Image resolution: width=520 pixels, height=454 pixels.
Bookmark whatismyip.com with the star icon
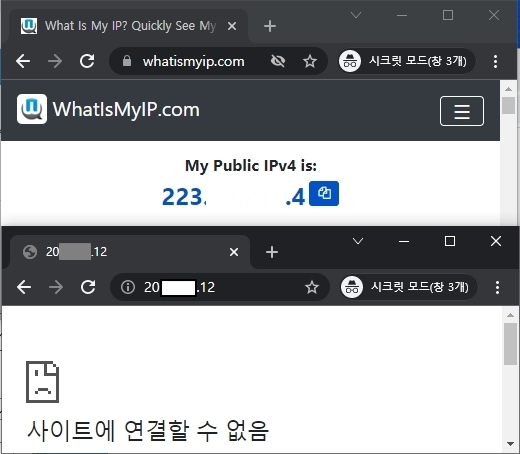click(x=310, y=61)
